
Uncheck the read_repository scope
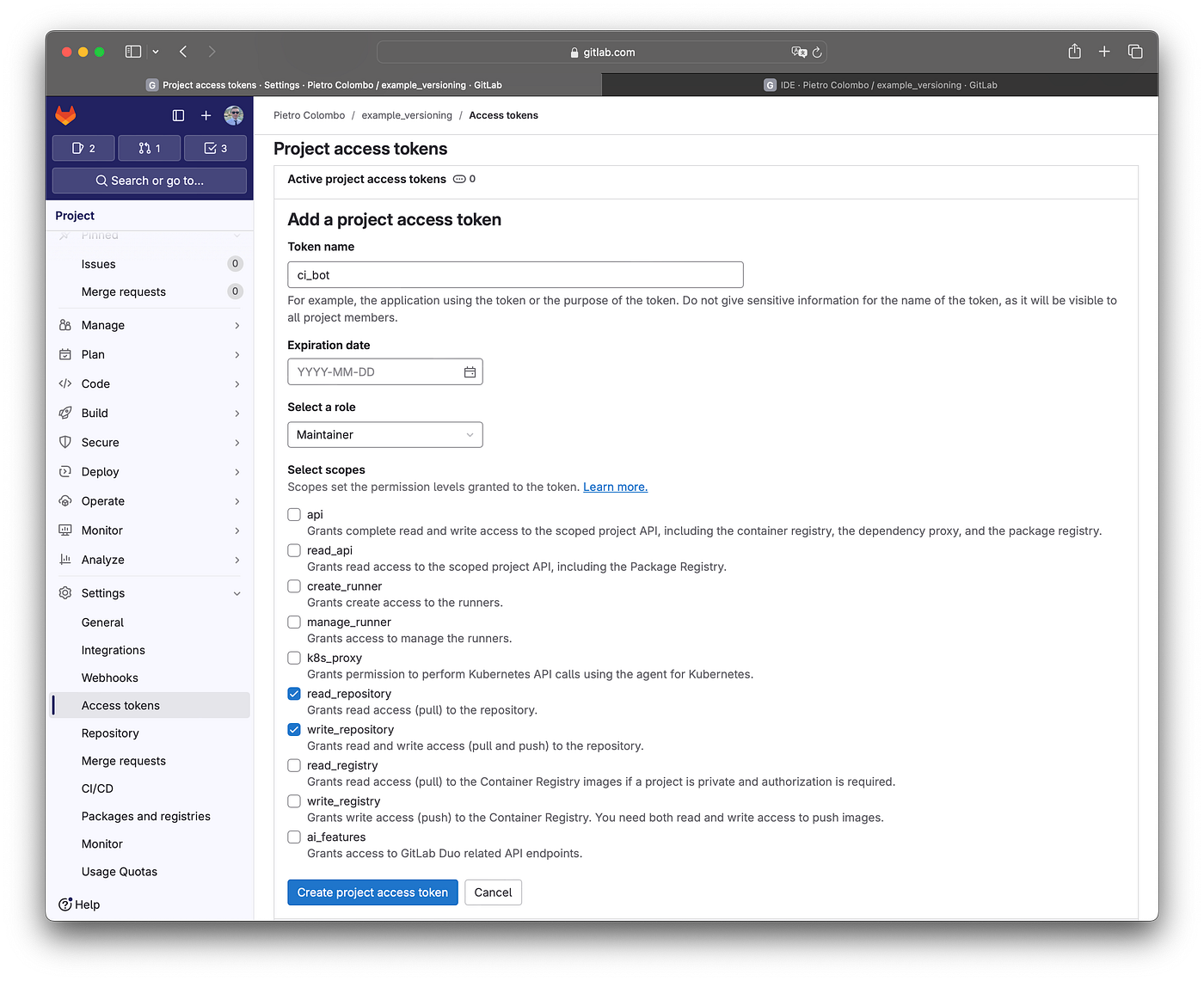click(294, 694)
